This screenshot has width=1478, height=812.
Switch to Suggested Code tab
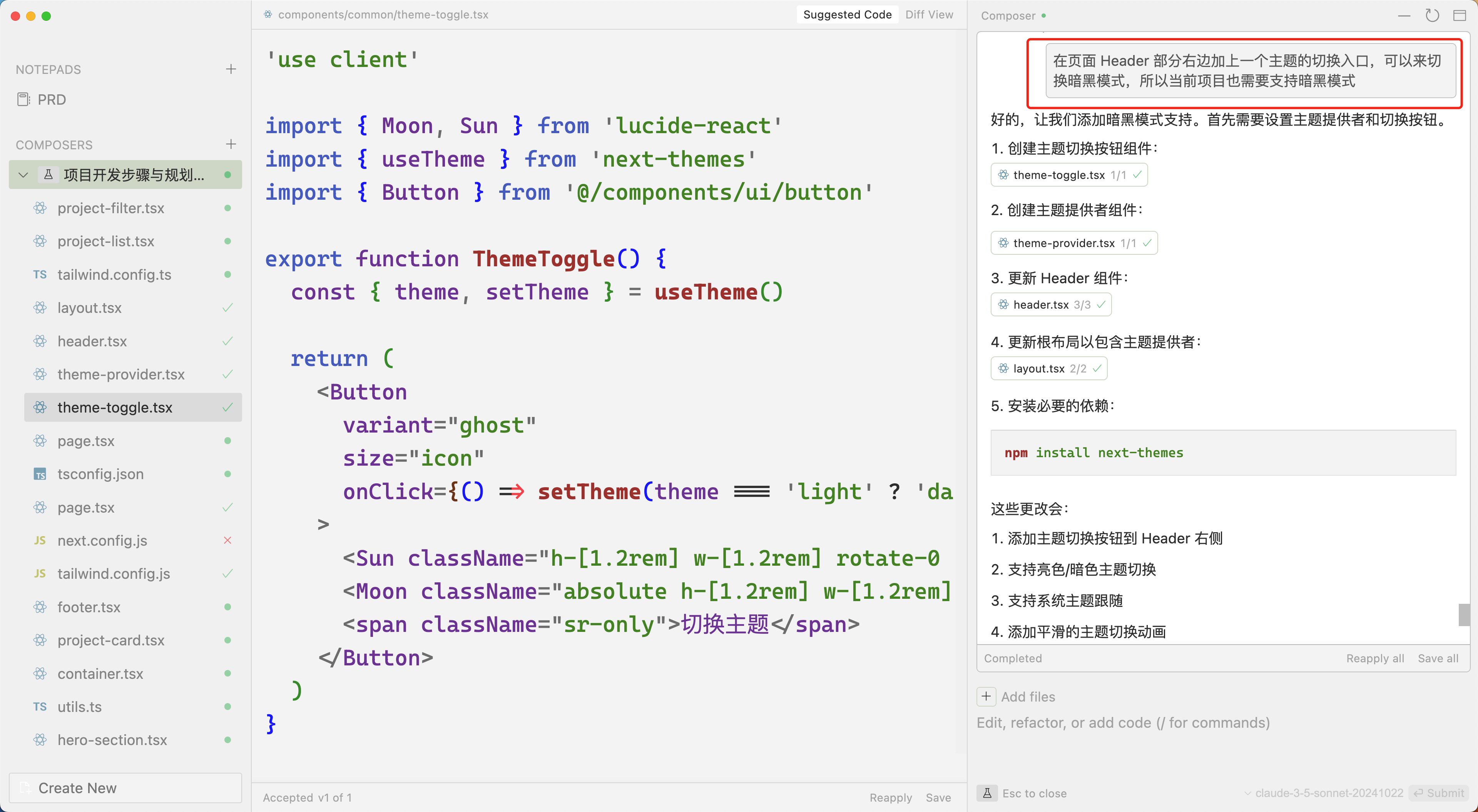(847, 14)
